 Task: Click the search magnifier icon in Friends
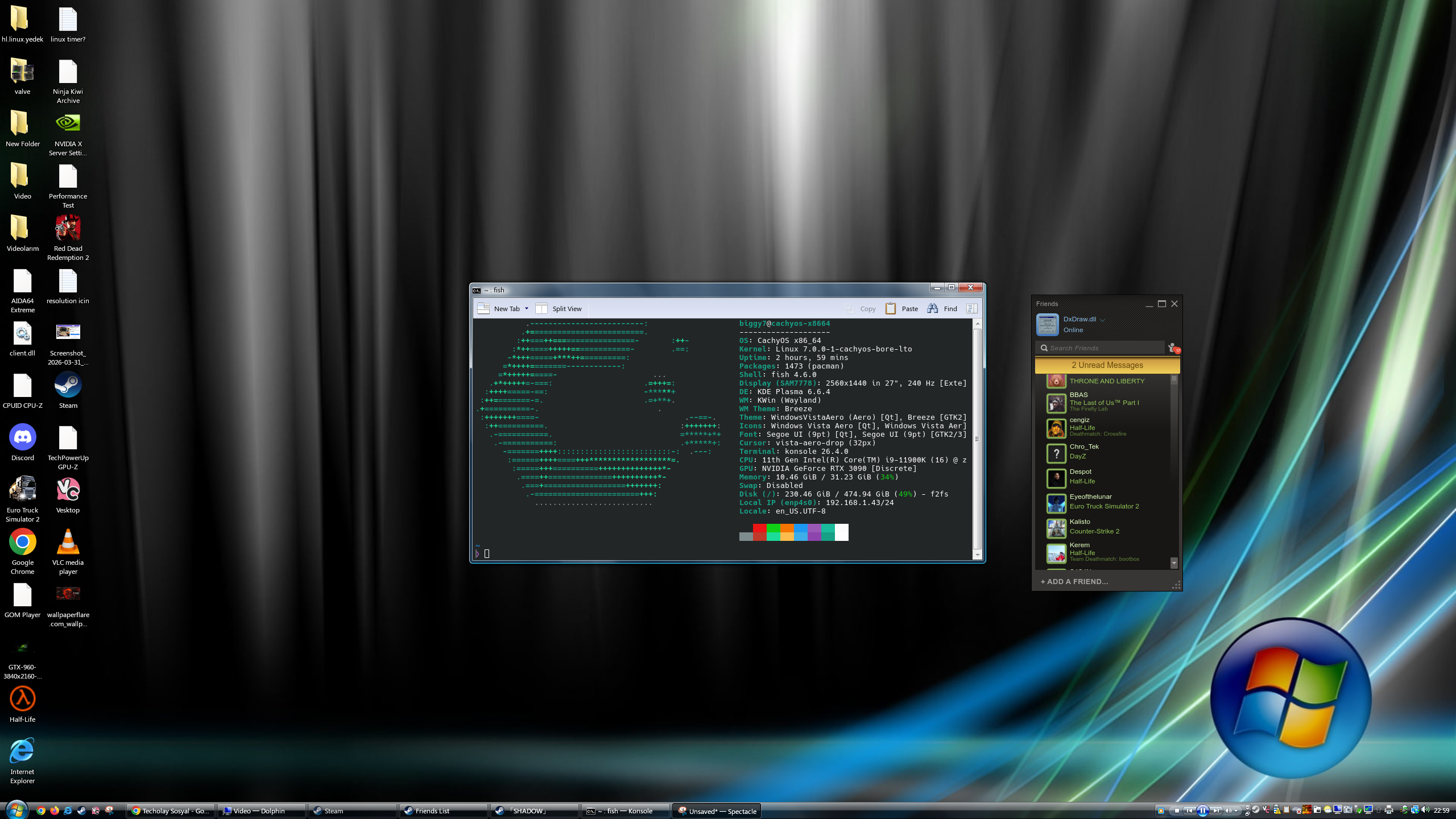click(1044, 348)
